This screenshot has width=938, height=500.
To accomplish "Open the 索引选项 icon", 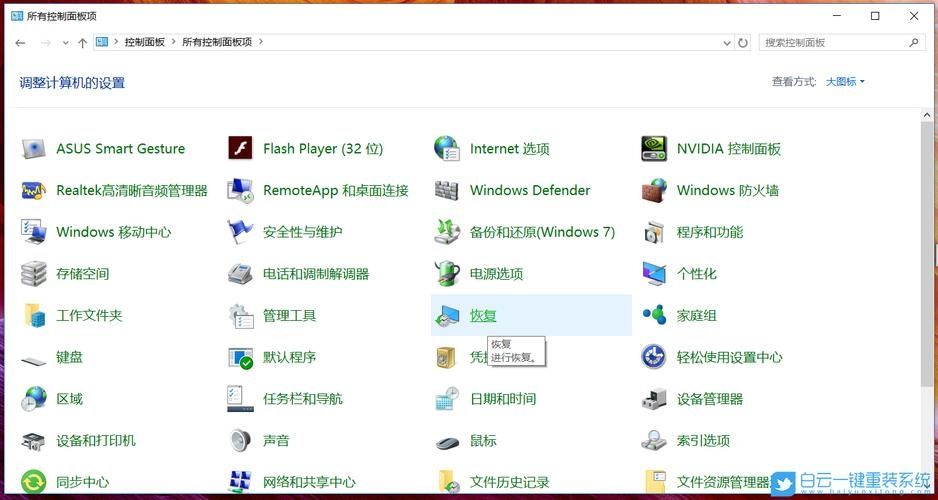I will tap(654, 441).
